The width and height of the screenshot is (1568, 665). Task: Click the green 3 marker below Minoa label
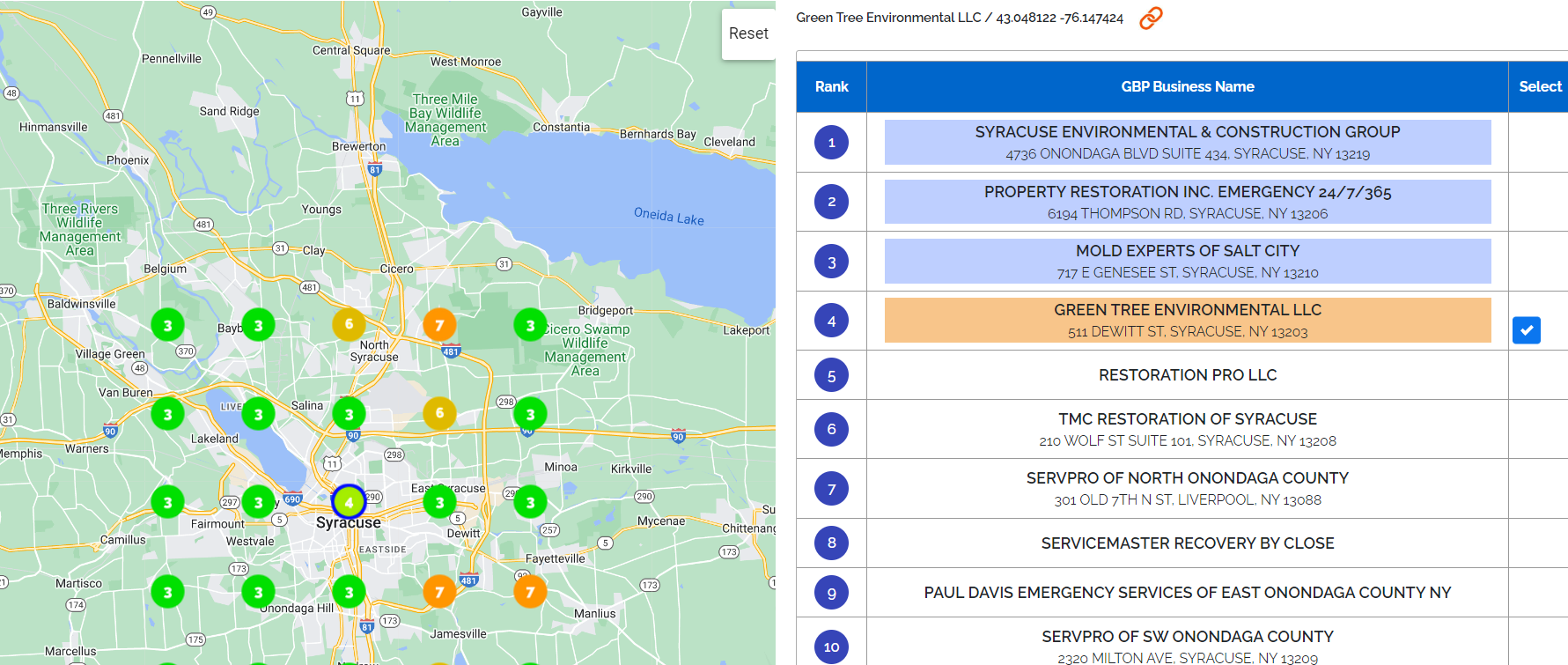[x=530, y=503]
